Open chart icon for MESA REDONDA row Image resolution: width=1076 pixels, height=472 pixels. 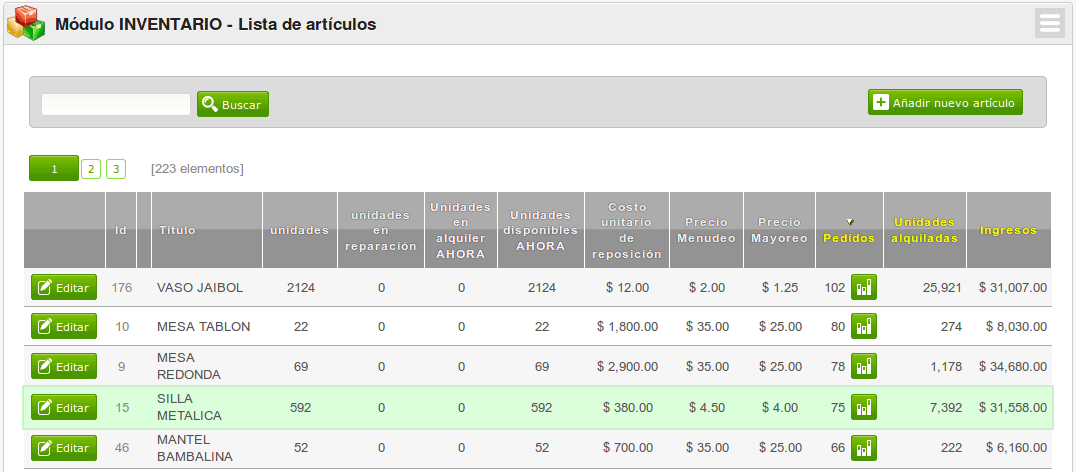coord(863,367)
